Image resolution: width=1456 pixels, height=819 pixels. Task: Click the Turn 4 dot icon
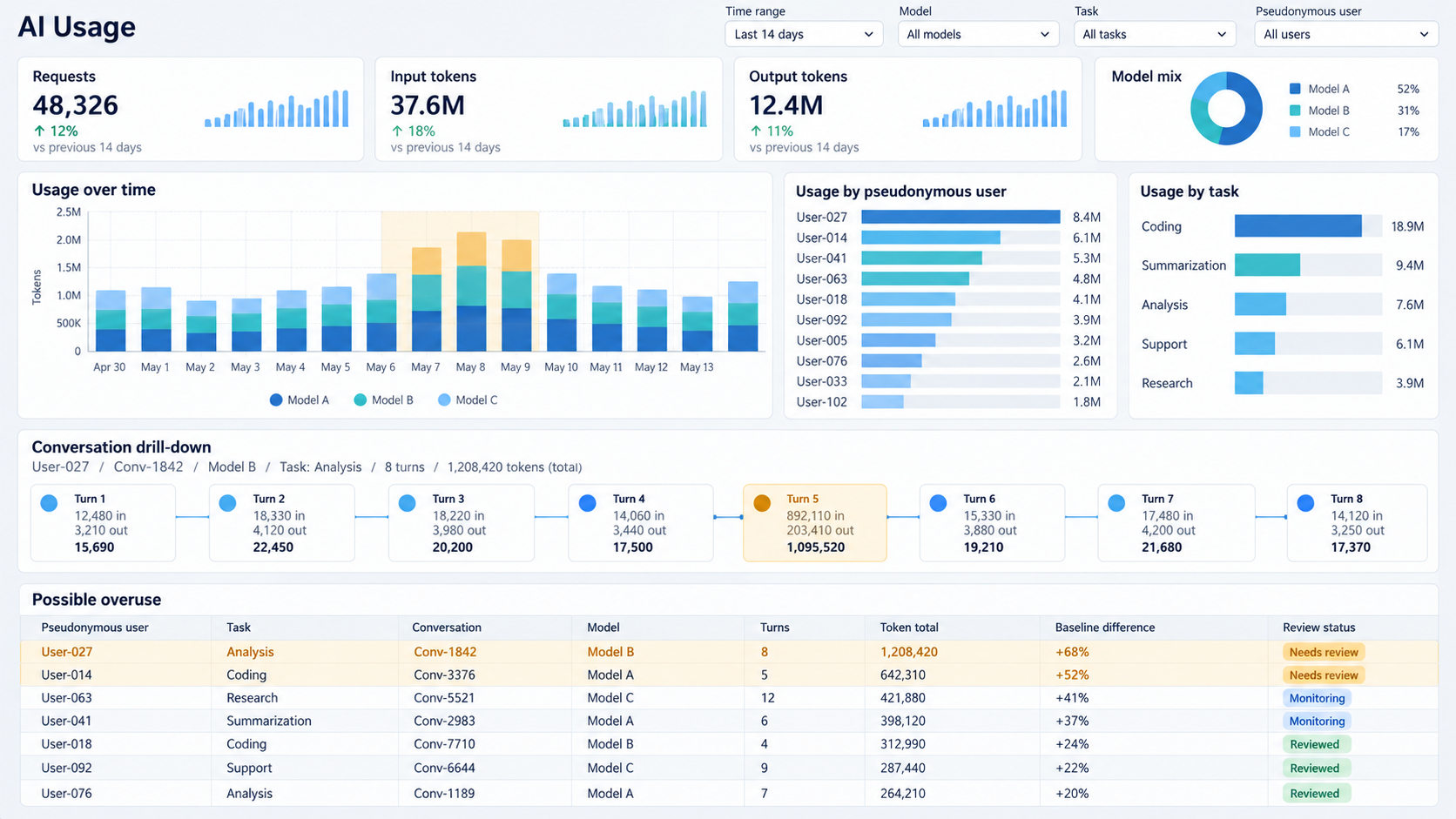(x=588, y=503)
